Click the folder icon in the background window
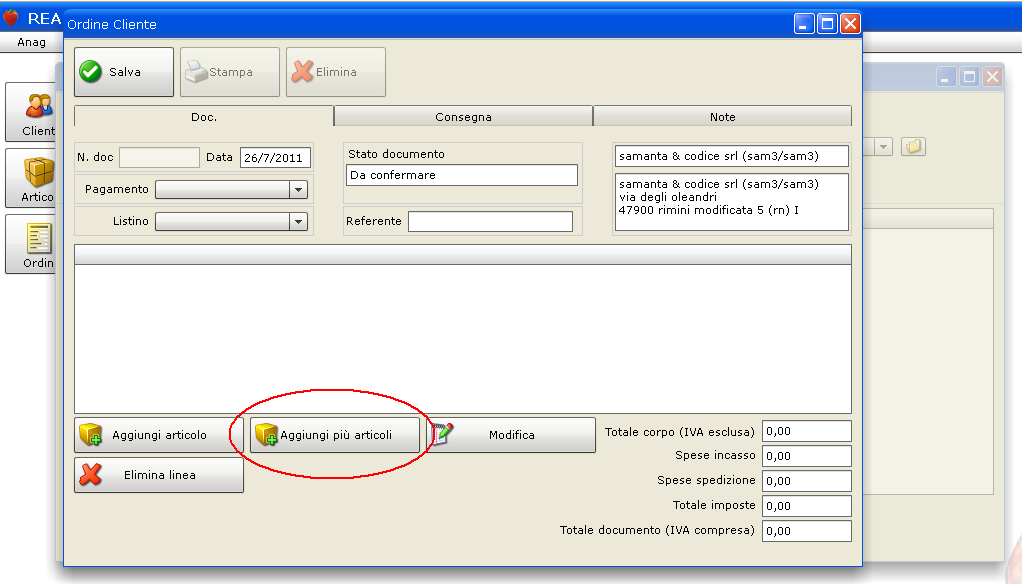Image resolution: width=1022 pixels, height=584 pixels. coord(913,147)
